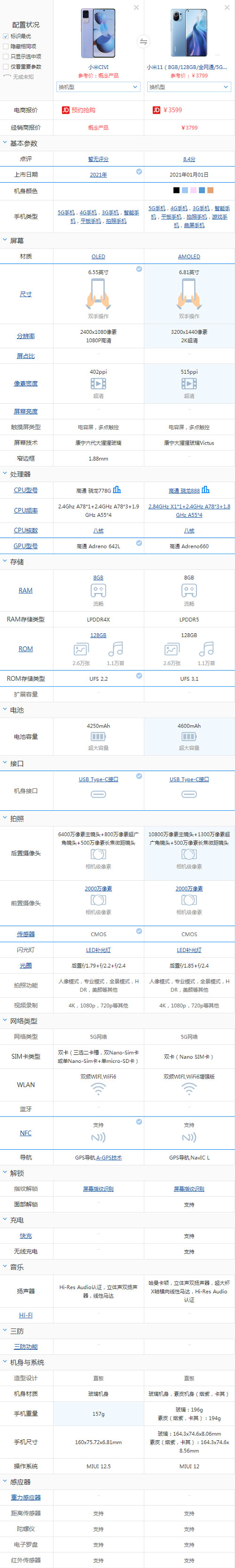
Task: Select the light blue body color swatch
Action: [x=185, y=191]
